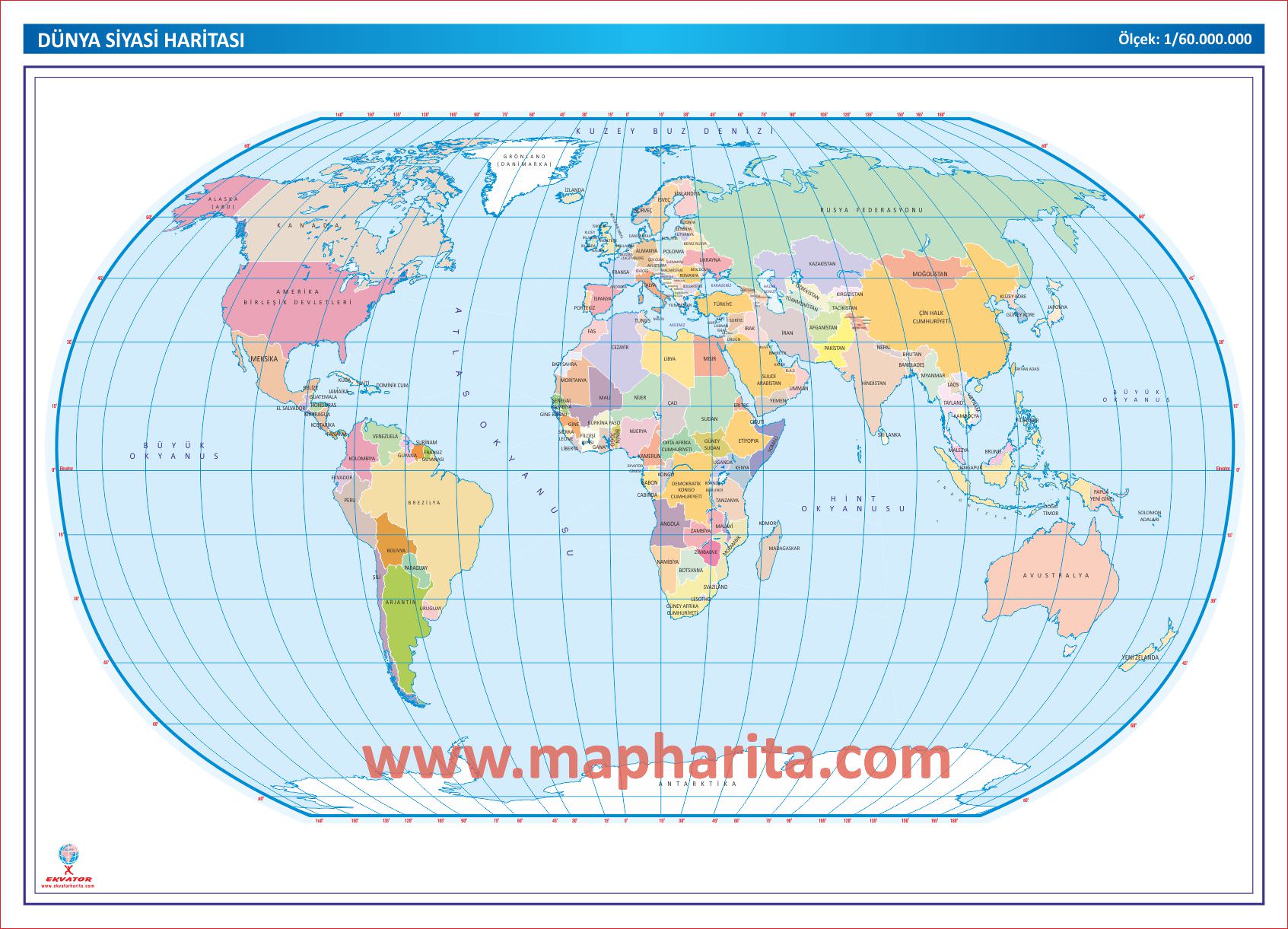Select the ZAMBİYA label
The height and width of the screenshot is (929, 1288).
(701, 531)
